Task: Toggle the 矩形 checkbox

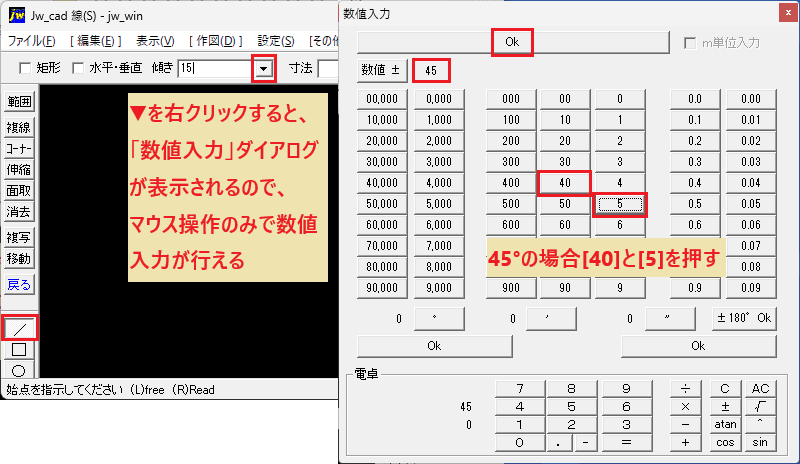Action: (24, 68)
